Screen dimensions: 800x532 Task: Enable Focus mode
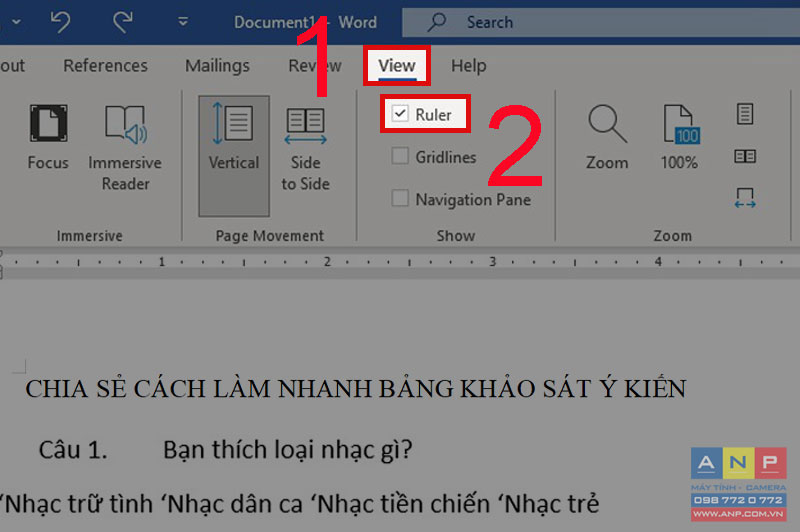coord(48,138)
